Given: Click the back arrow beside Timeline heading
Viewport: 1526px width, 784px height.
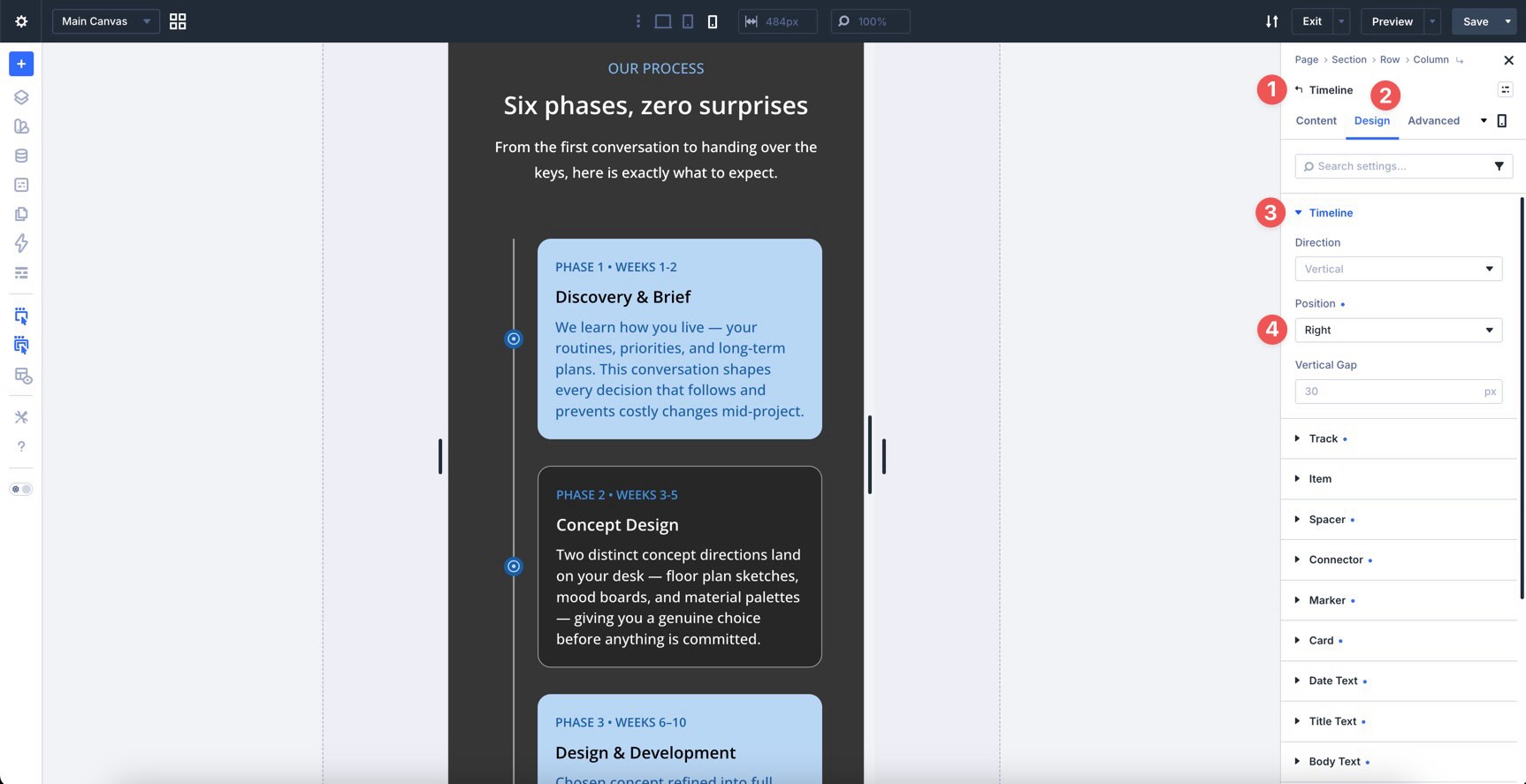Looking at the screenshot, I should tap(1299, 89).
